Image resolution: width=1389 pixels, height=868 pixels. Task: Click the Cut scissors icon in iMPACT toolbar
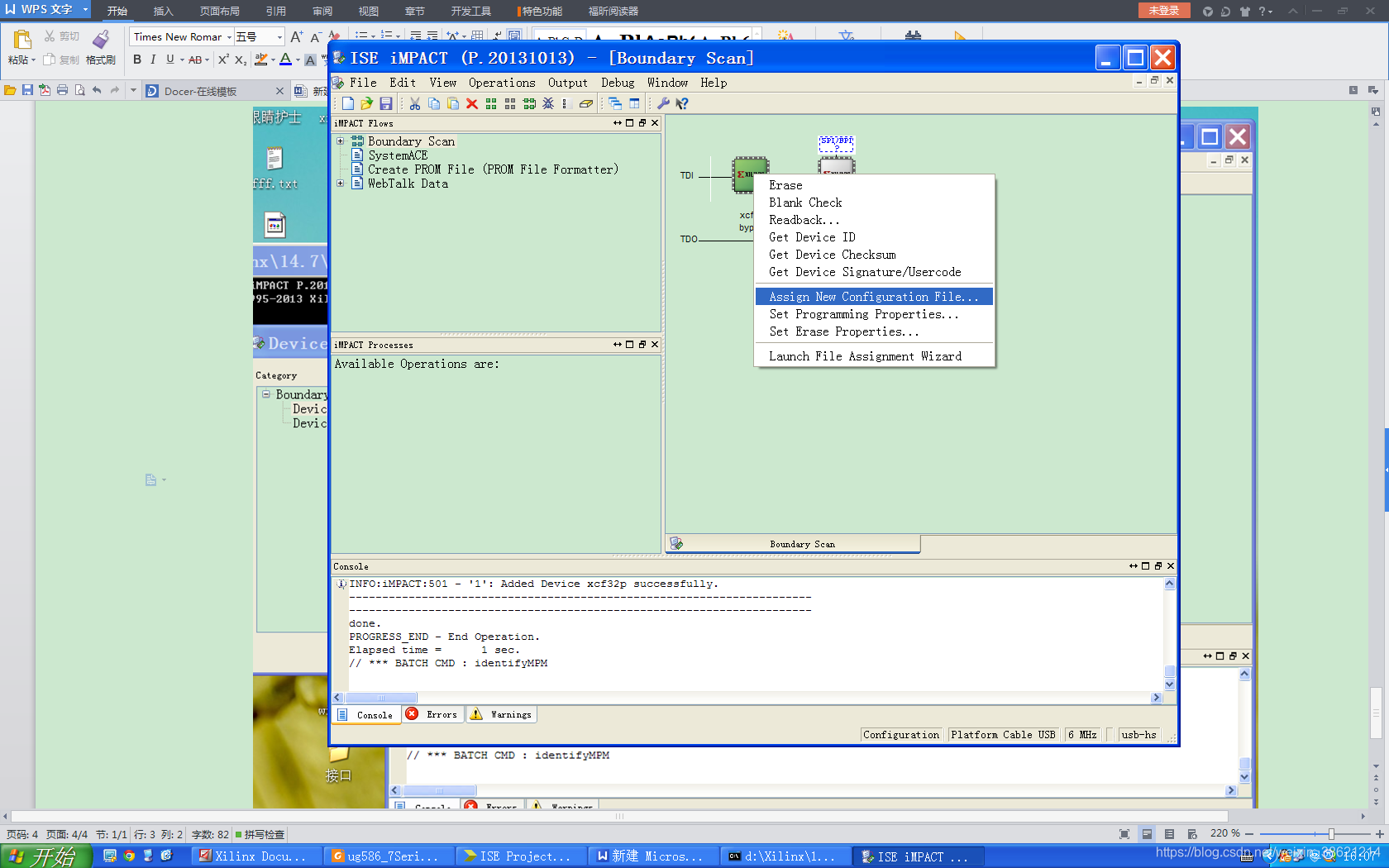[x=415, y=103]
